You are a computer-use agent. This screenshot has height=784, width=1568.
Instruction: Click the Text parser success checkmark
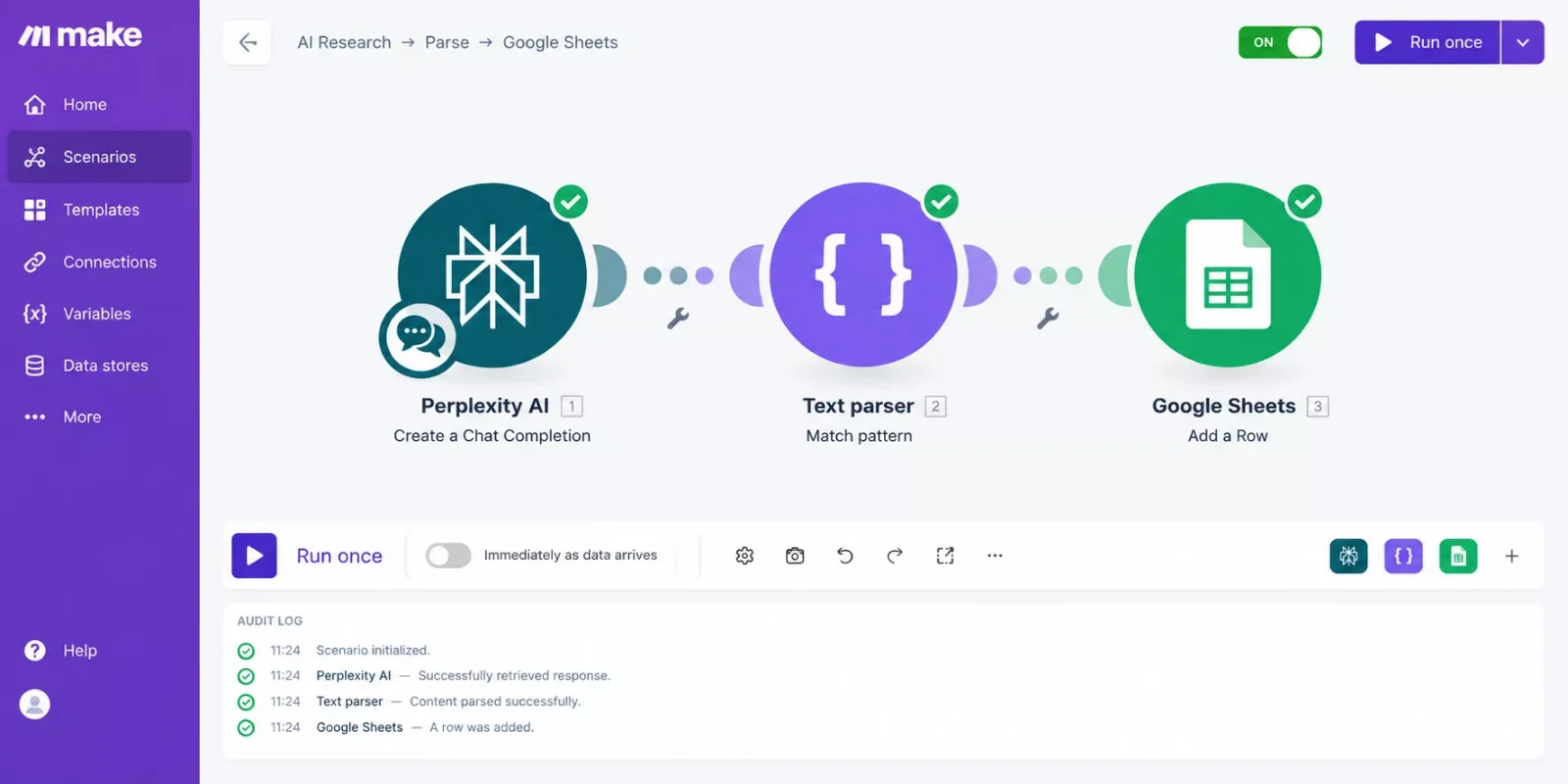click(941, 202)
